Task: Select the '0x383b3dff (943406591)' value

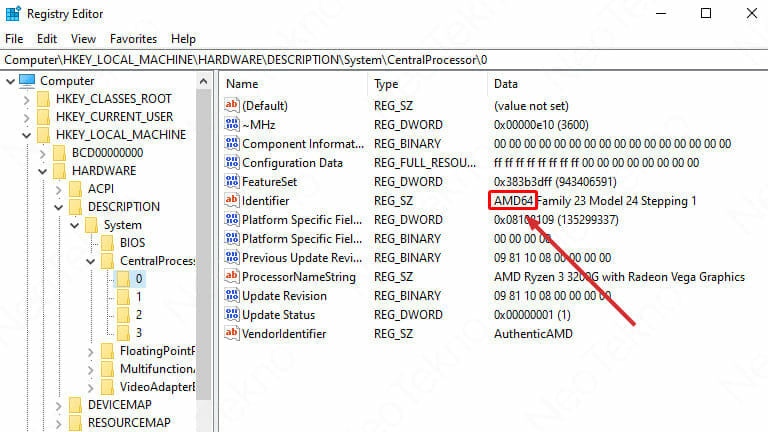Action: pyautogui.click(x=555, y=182)
